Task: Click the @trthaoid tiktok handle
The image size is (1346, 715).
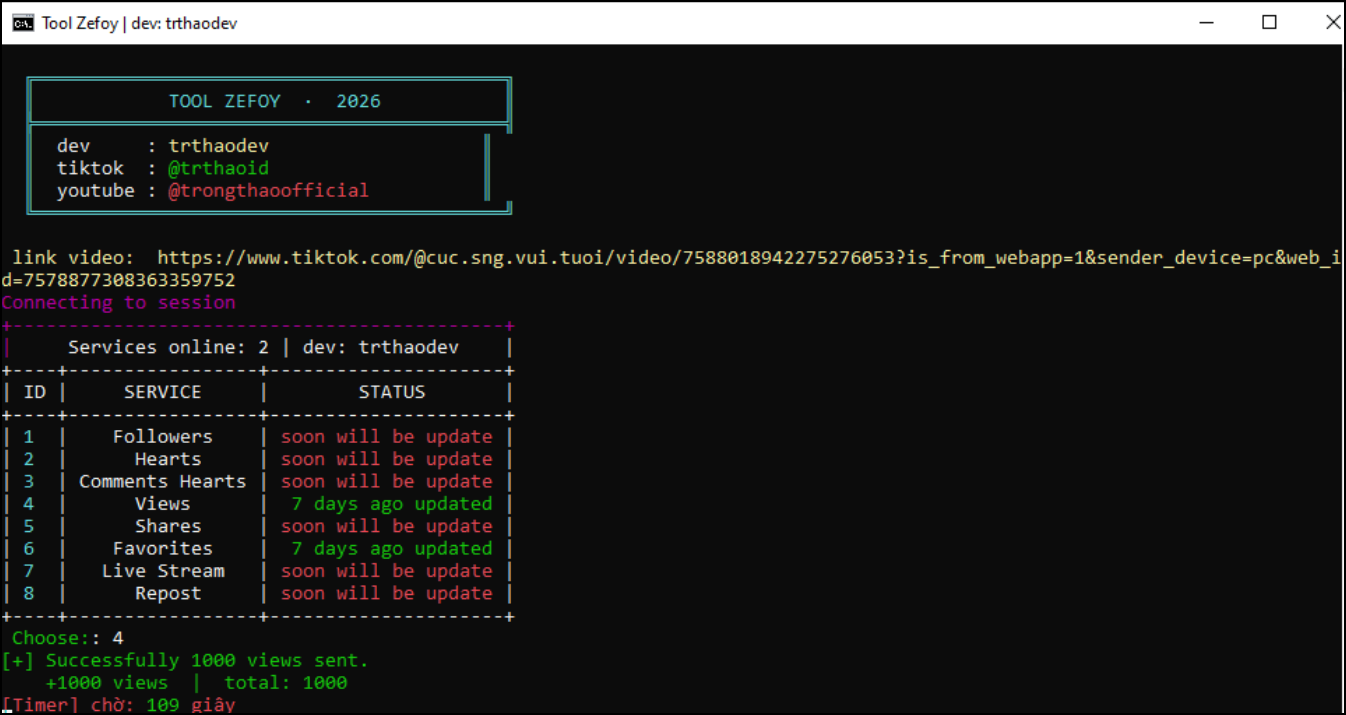Action: (218, 168)
